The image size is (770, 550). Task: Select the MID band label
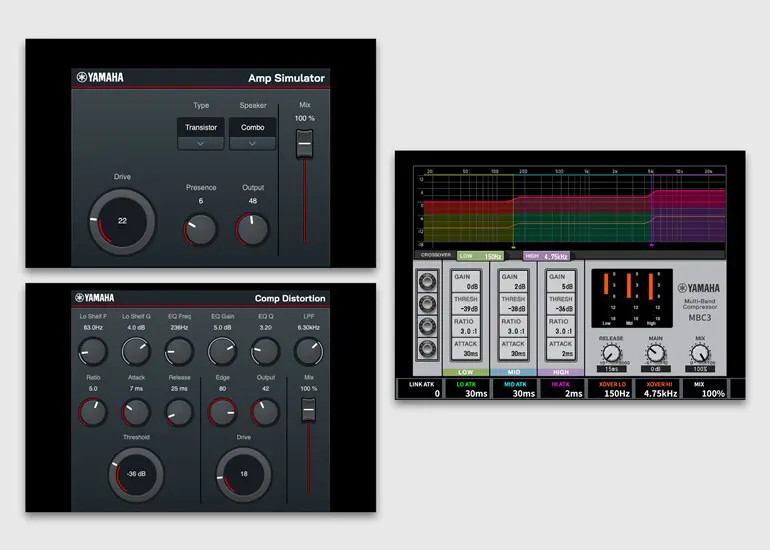[x=514, y=372]
